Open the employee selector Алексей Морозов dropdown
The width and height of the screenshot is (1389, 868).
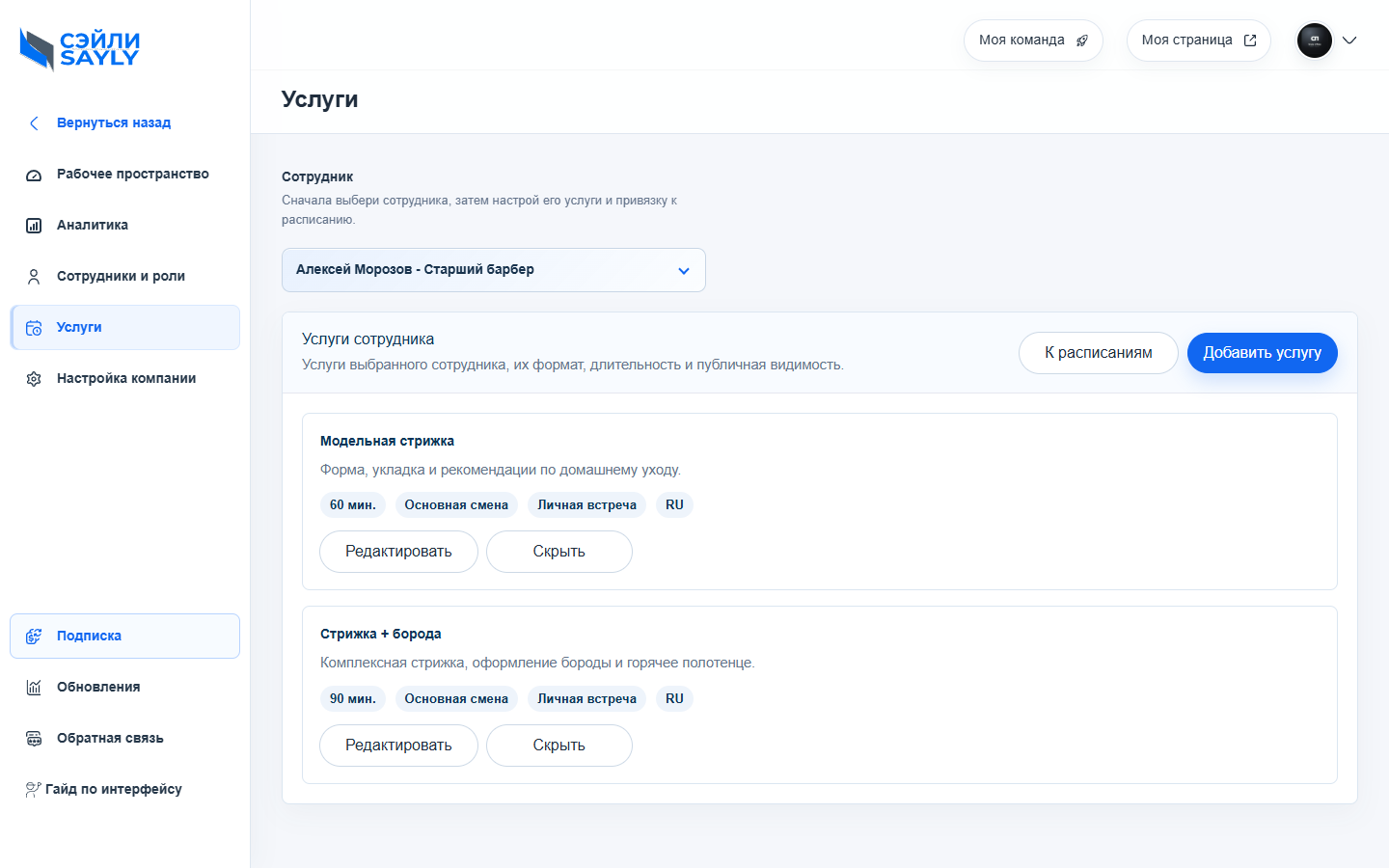tap(494, 270)
